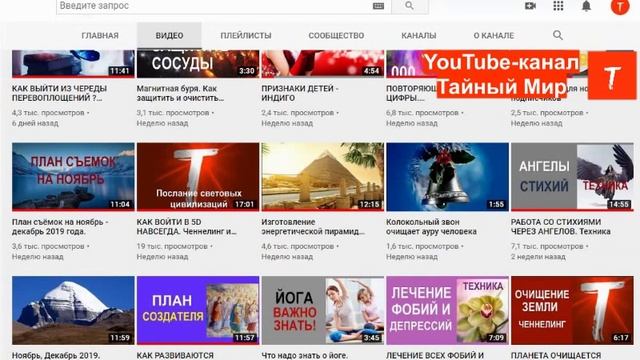Open the snowy mountain thumbnail 11:59
This screenshot has height=360, width=640.
pyautogui.click(x=73, y=310)
